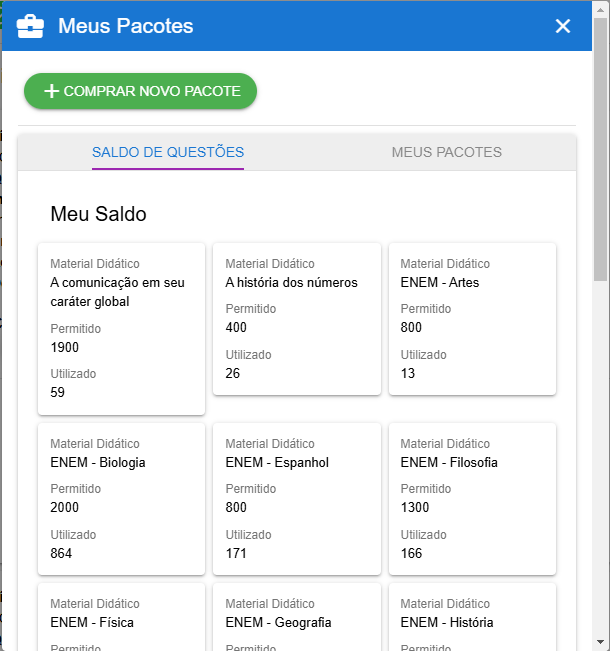Select the A comunicação em seu caráter global card
The height and width of the screenshot is (651, 610).
pos(121,328)
